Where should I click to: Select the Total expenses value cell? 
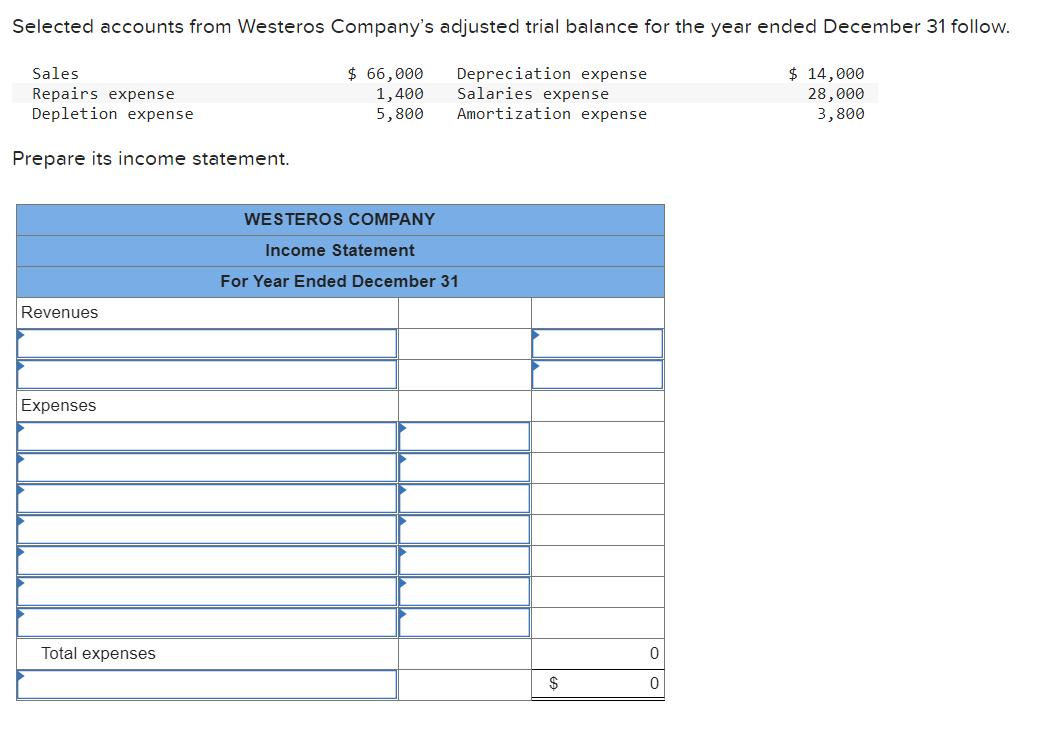point(598,654)
